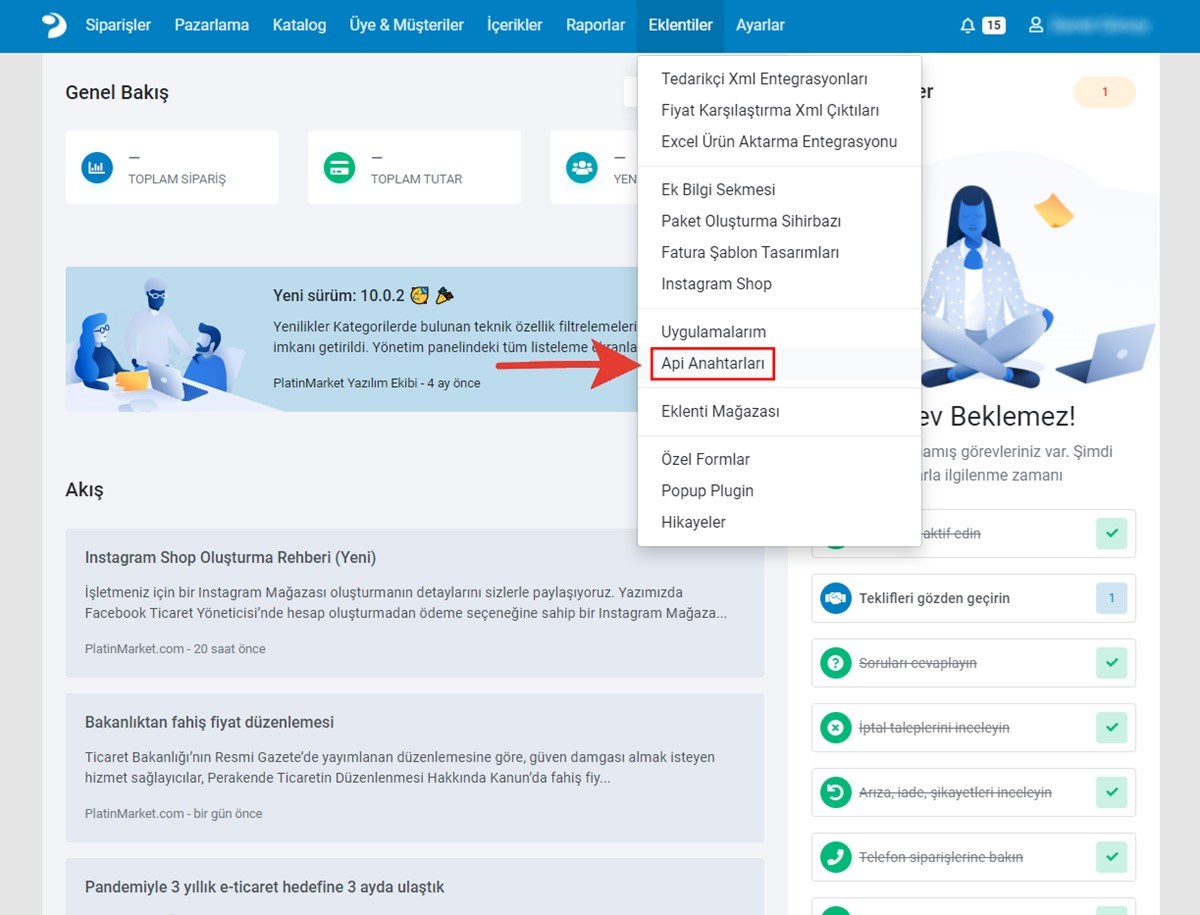This screenshot has height=915, width=1200.
Task: Open the İptal taleplerini inceleyin task row
Action: pos(973,728)
